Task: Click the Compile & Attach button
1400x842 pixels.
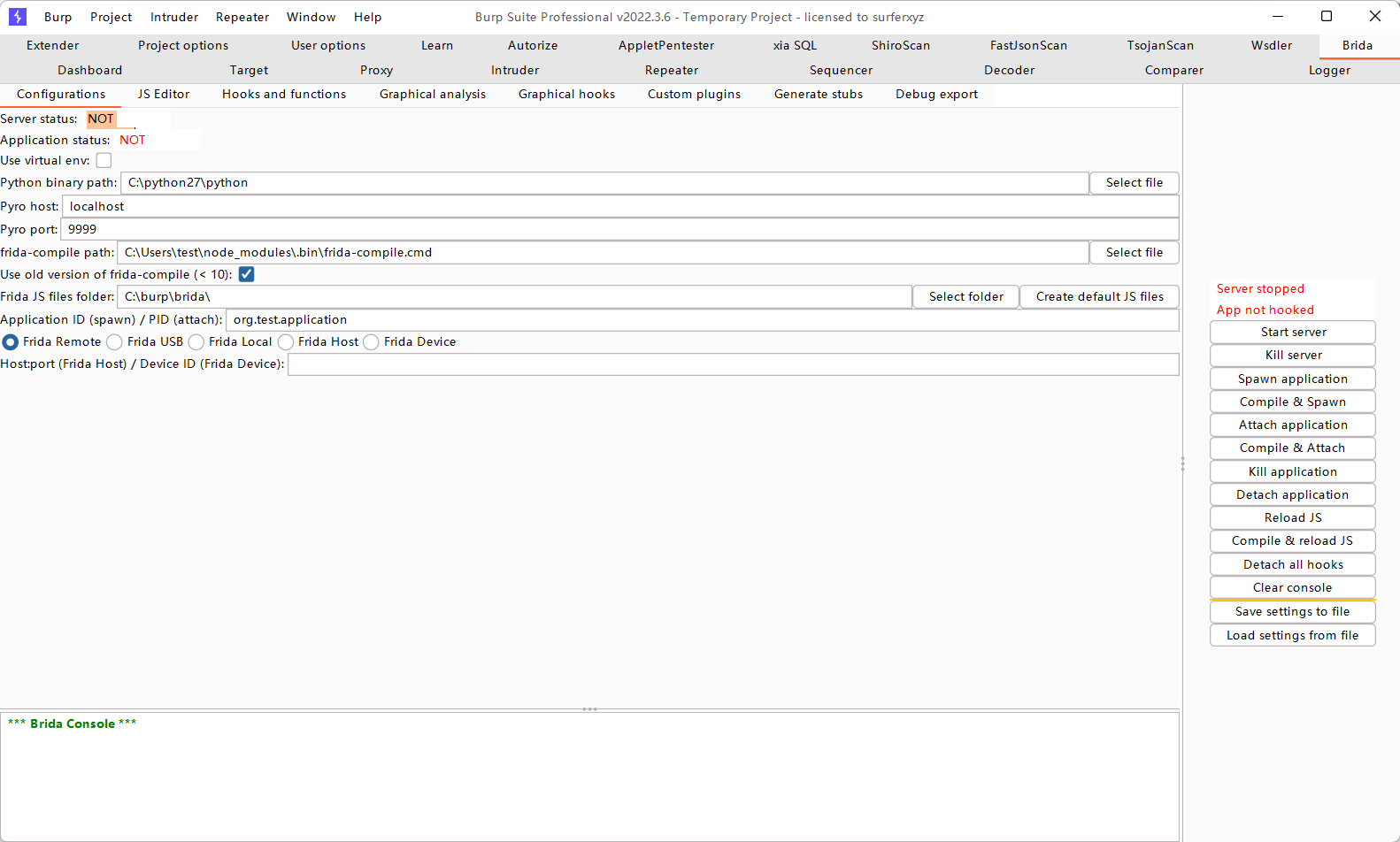Action: pos(1293,448)
